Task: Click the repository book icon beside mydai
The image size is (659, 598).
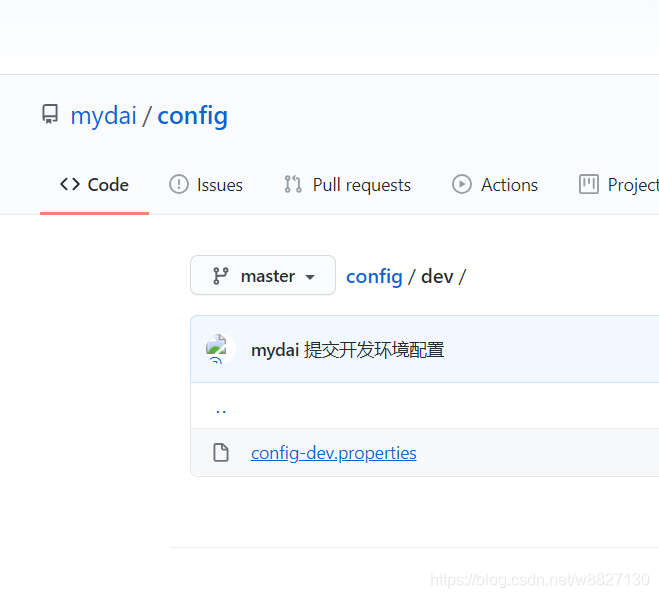Action: point(50,114)
